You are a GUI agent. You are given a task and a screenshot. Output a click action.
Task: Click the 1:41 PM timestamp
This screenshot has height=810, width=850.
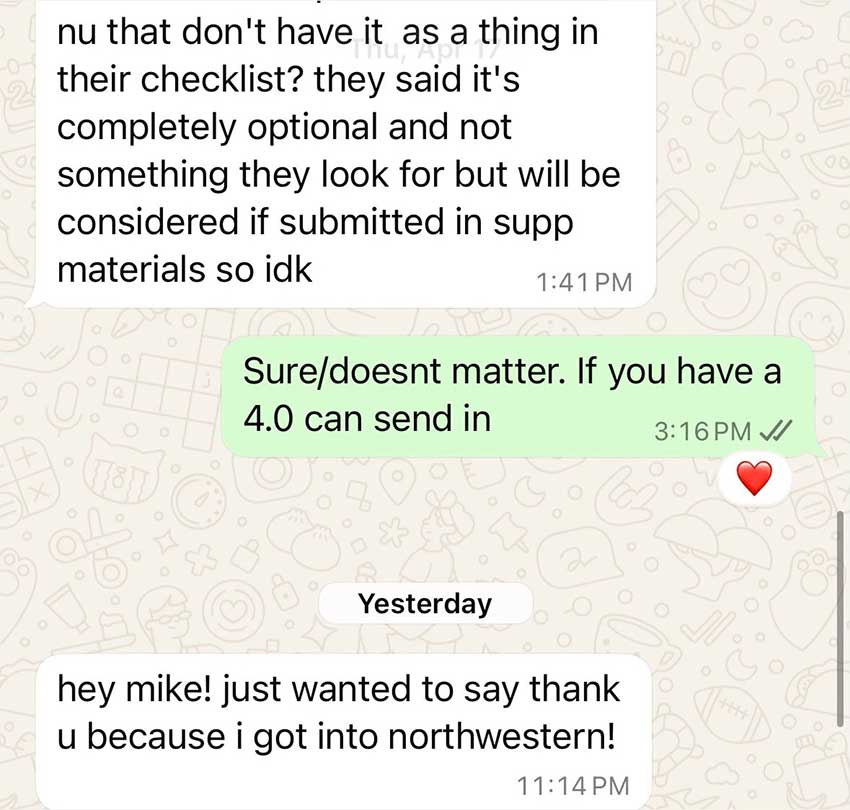(584, 282)
